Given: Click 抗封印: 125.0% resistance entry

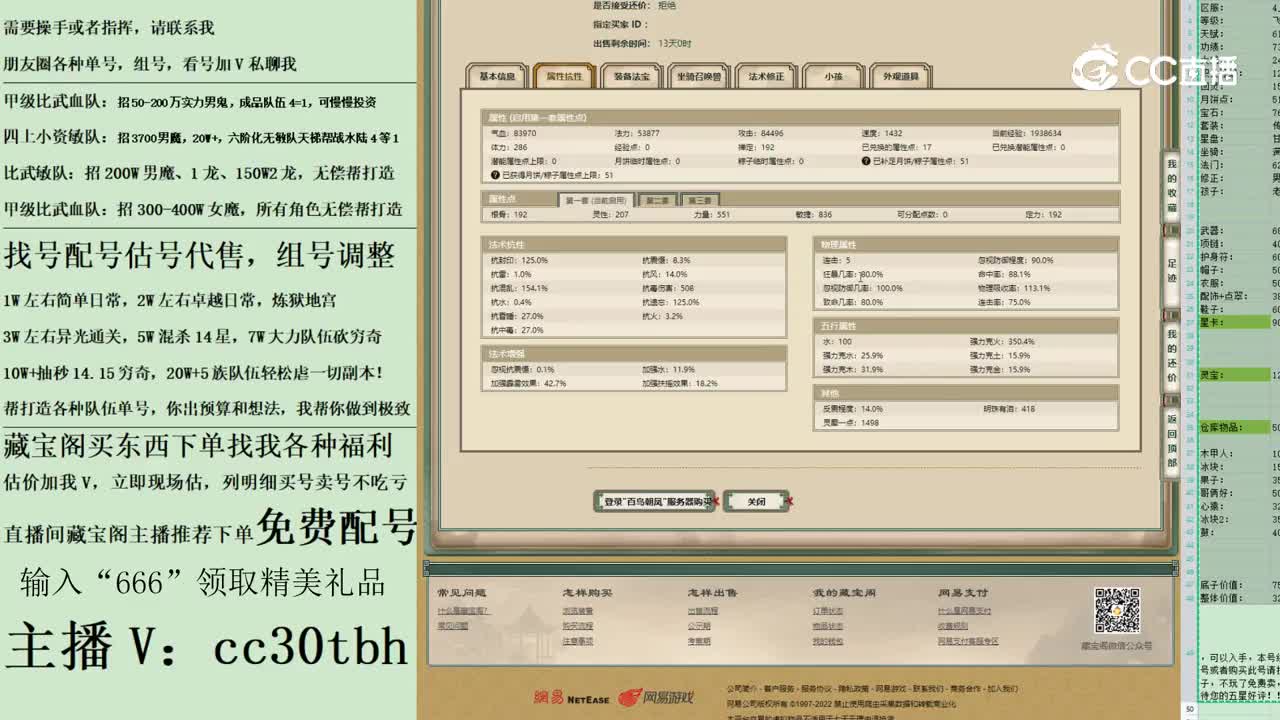Looking at the screenshot, I should [x=519, y=260].
